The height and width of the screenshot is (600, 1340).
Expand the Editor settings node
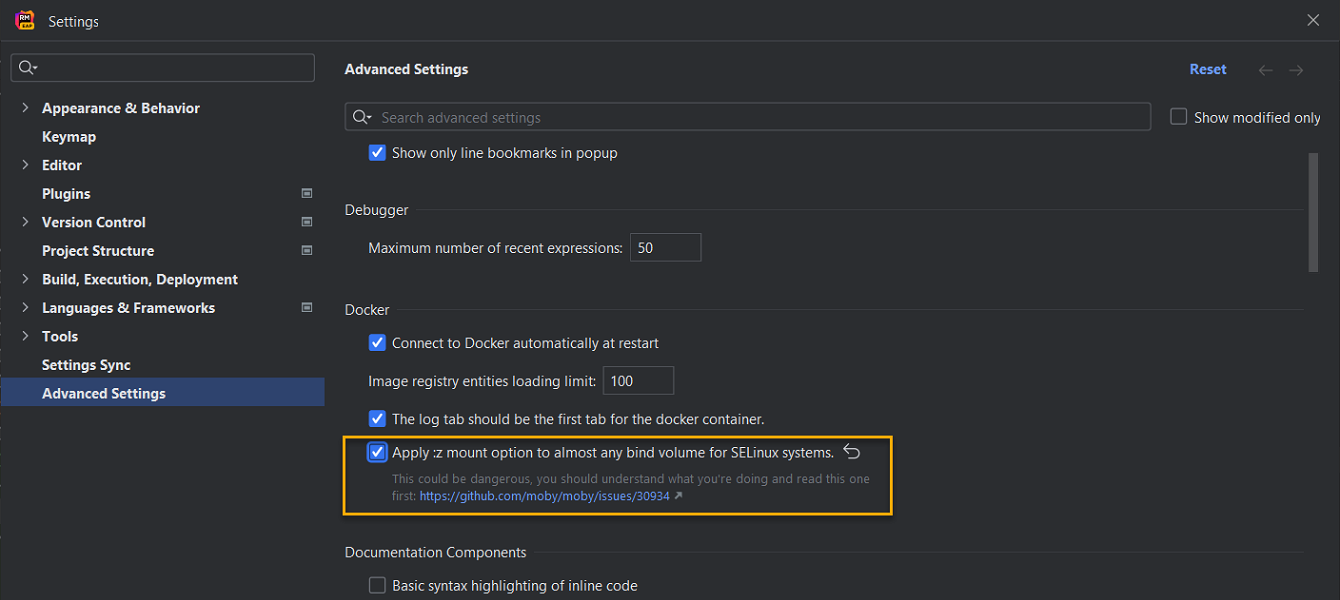pos(25,165)
